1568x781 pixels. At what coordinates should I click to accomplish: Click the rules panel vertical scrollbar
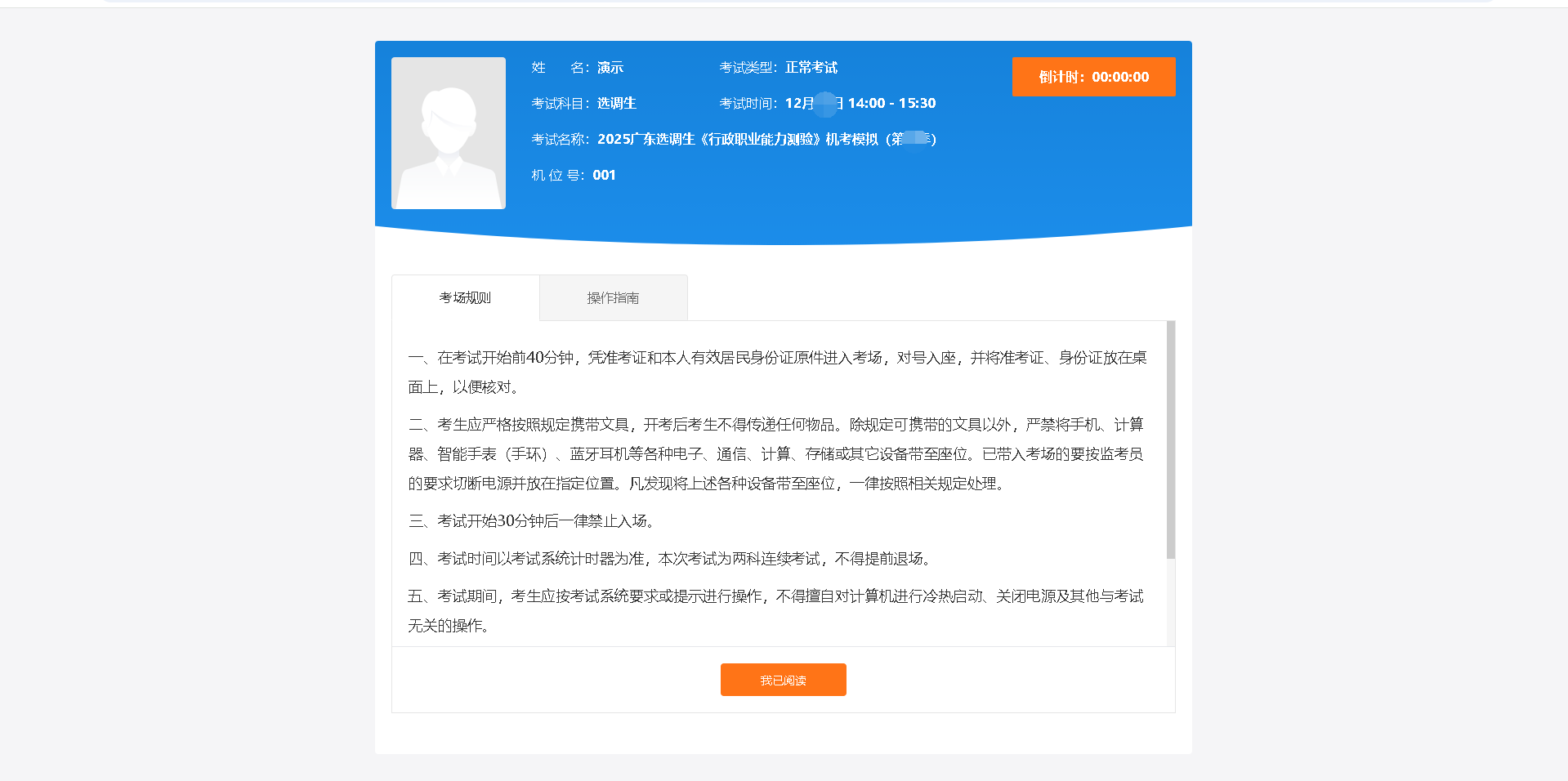1170,440
